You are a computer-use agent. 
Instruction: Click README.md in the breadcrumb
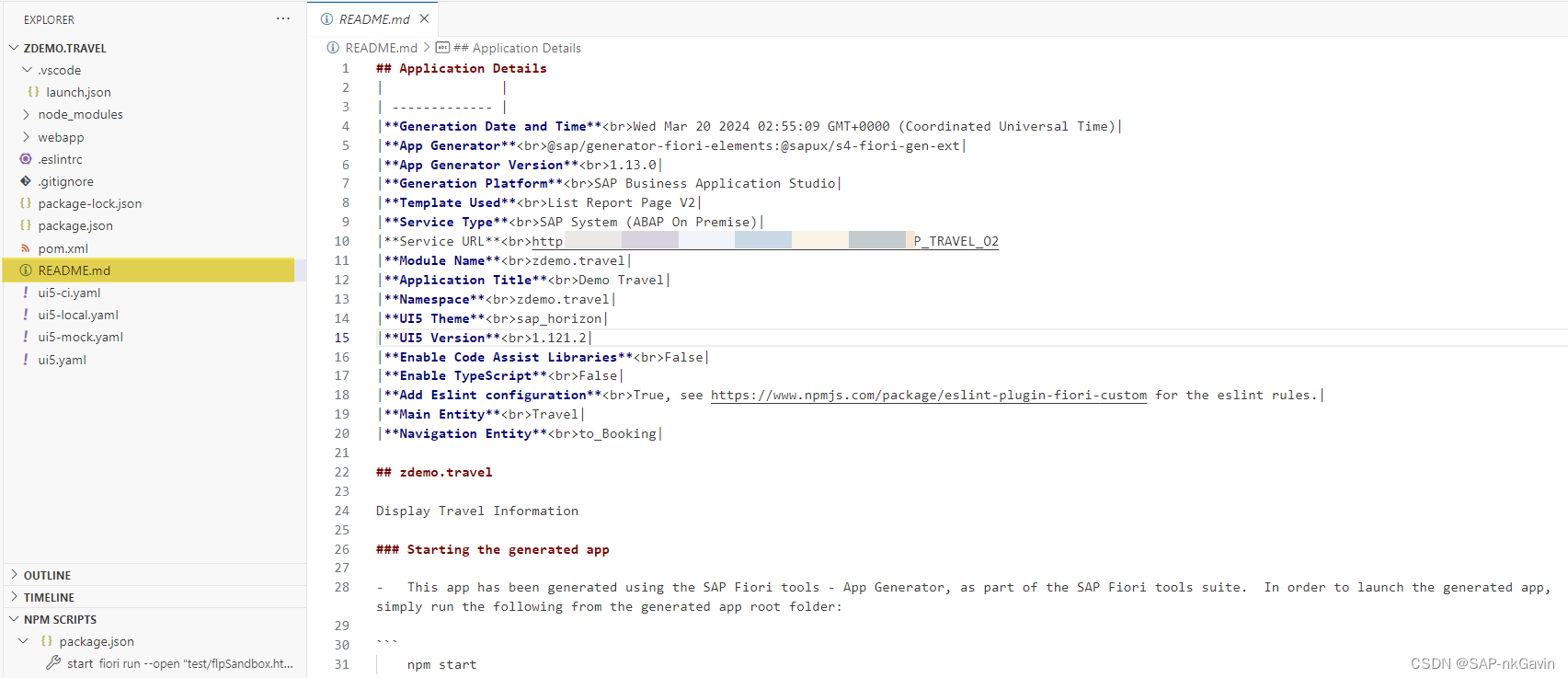coord(381,48)
